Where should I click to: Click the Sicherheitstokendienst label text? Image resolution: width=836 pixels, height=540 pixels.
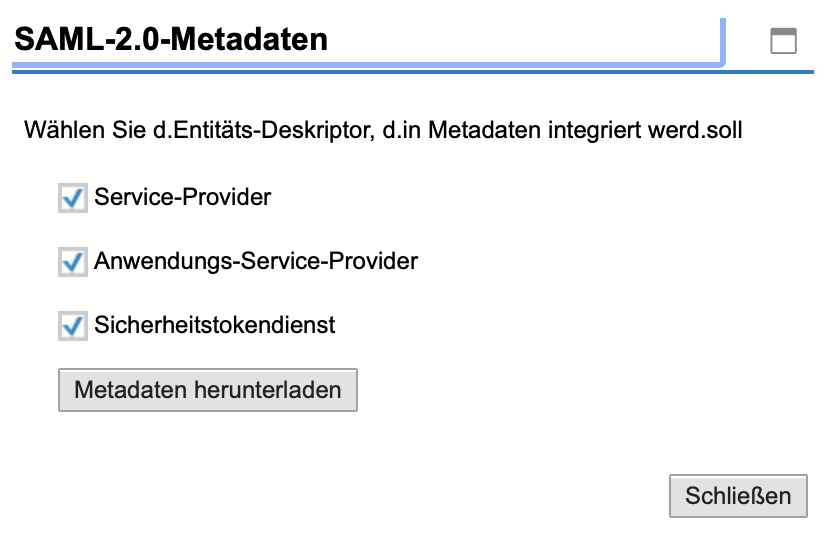coord(215,325)
